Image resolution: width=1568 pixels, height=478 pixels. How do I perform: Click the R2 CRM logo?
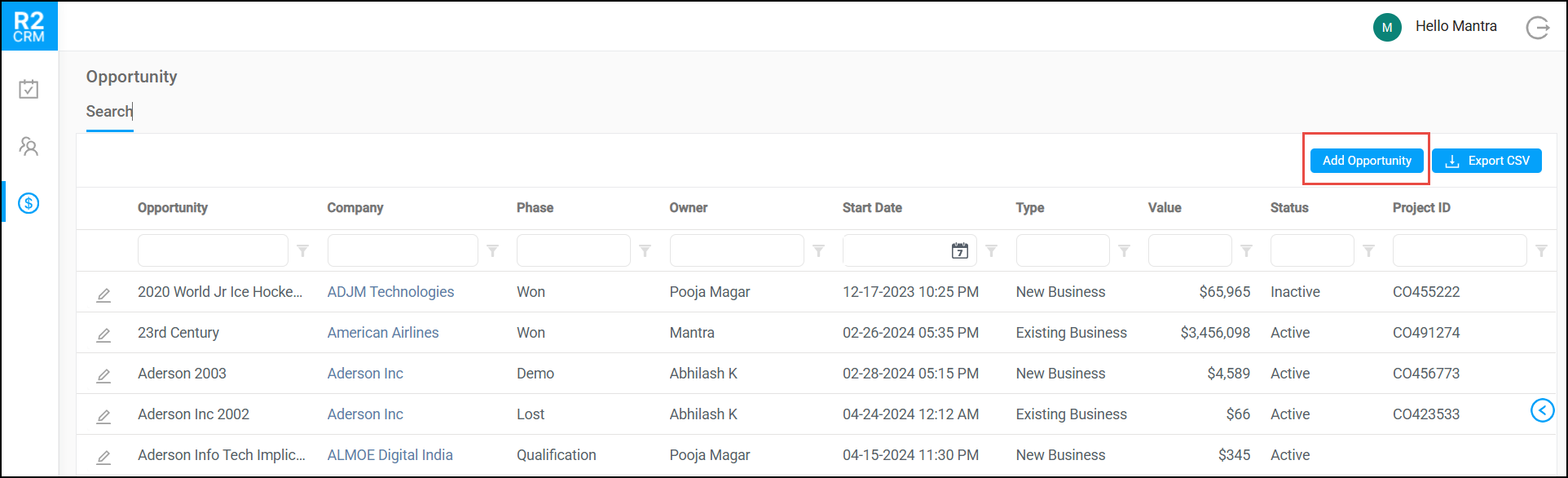point(29,26)
